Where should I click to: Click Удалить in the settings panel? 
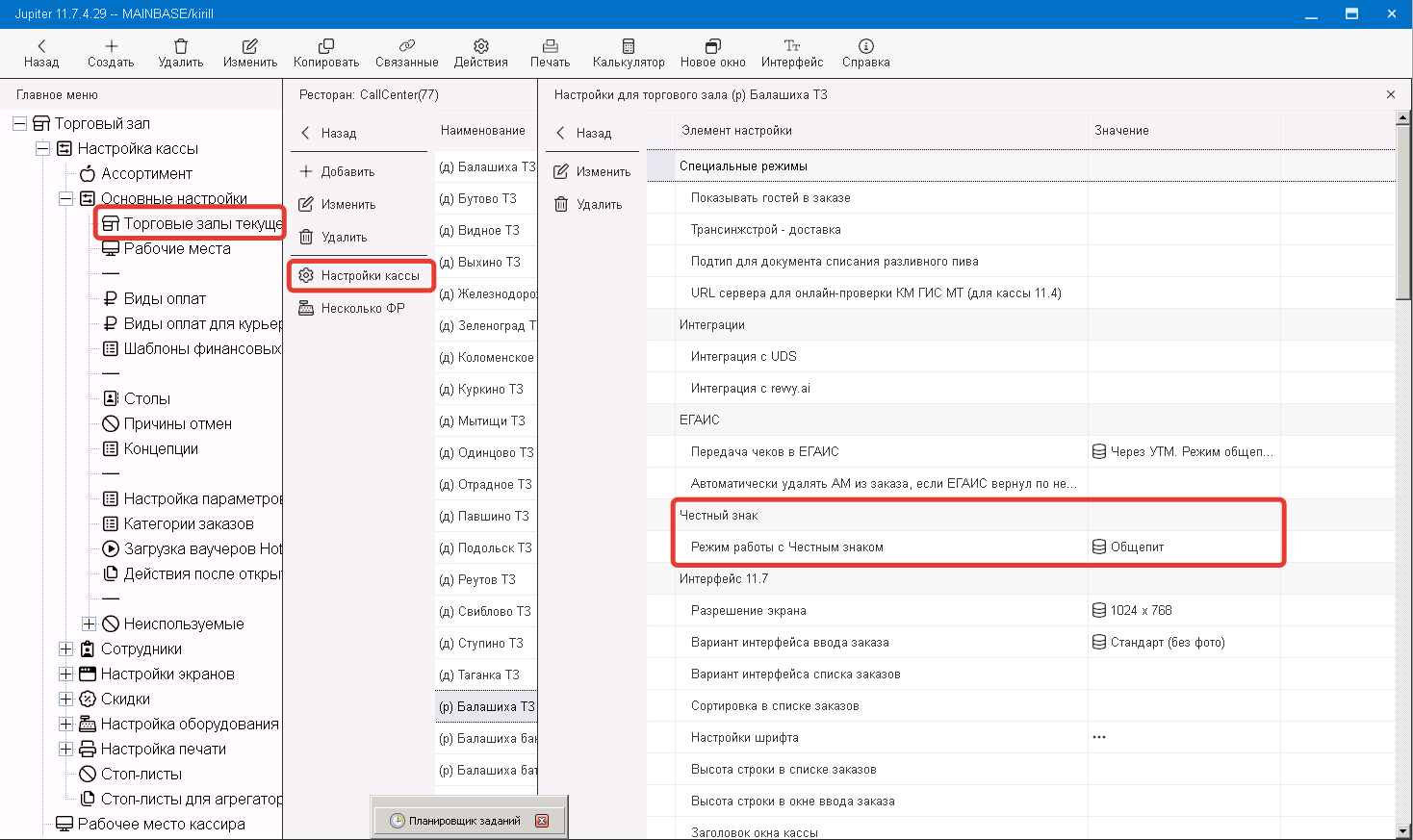click(588, 204)
